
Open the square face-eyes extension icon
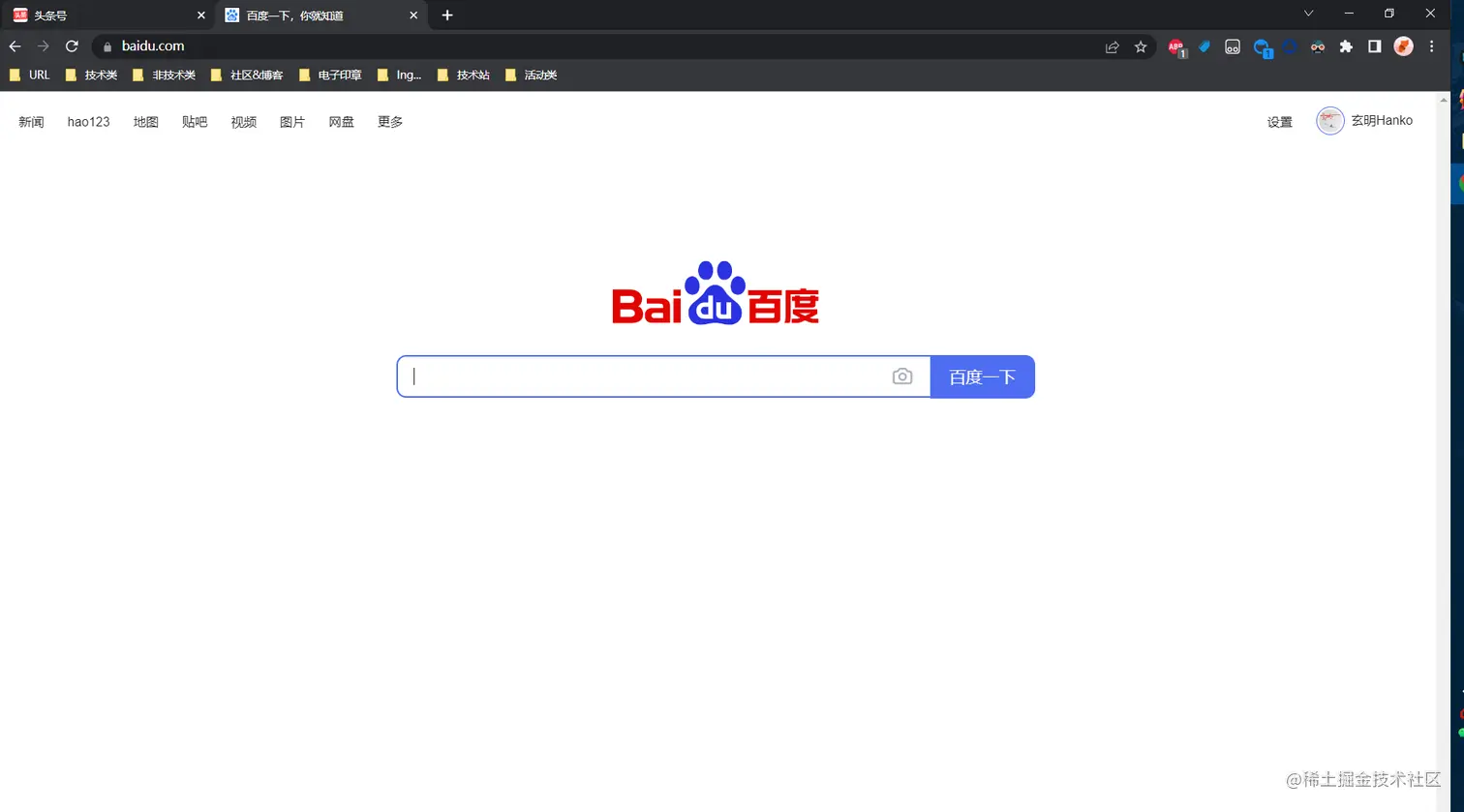[1233, 46]
